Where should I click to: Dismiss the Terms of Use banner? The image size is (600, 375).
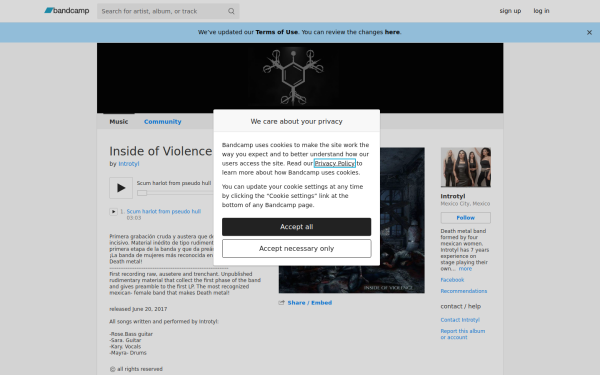click(589, 33)
